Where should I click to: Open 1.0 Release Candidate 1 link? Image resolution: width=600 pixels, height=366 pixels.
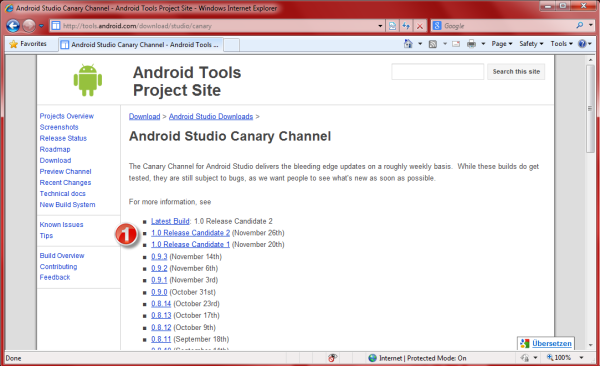coord(190,245)
